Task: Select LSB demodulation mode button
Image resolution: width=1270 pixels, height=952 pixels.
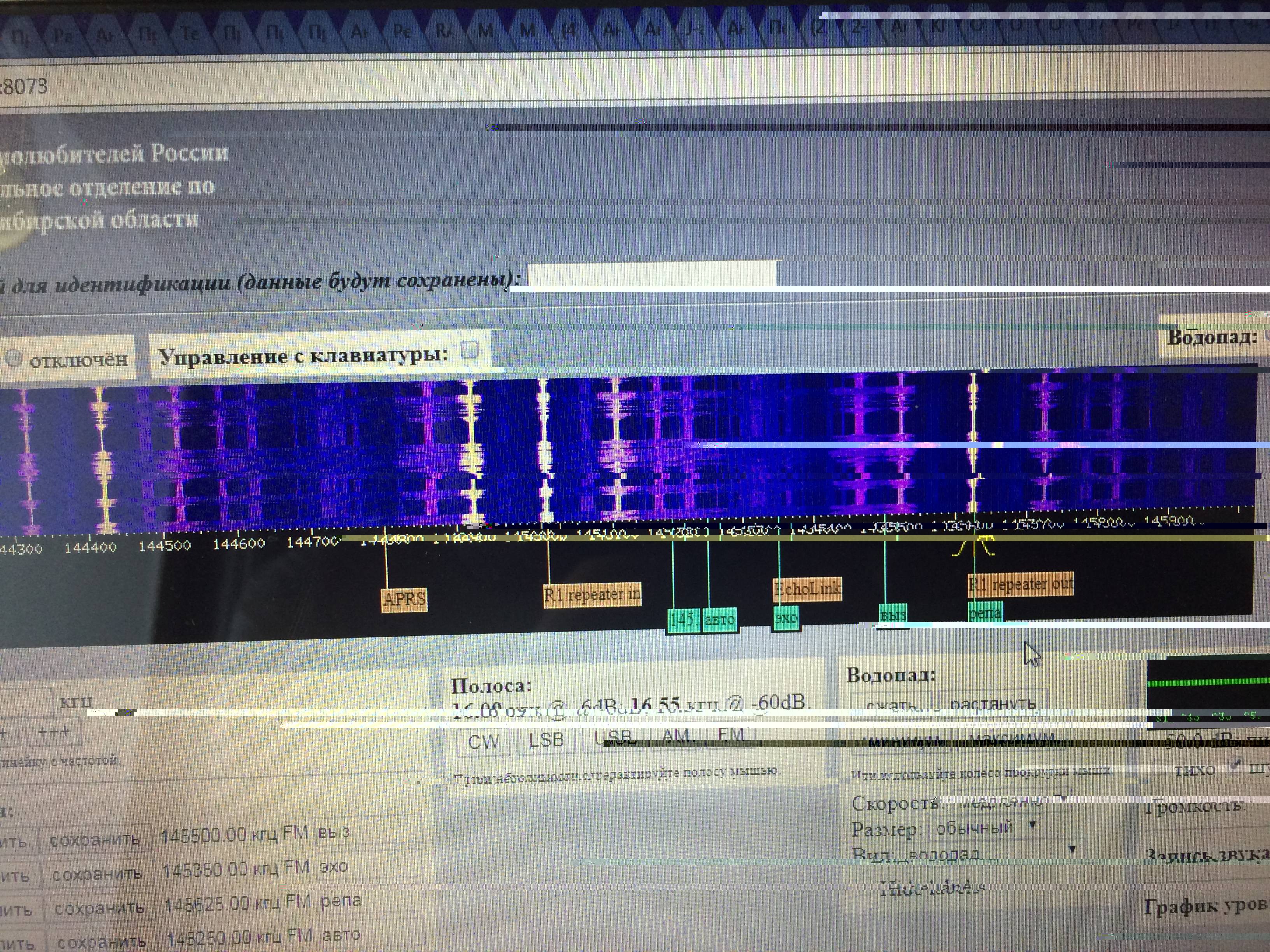Action: point(546,740)
